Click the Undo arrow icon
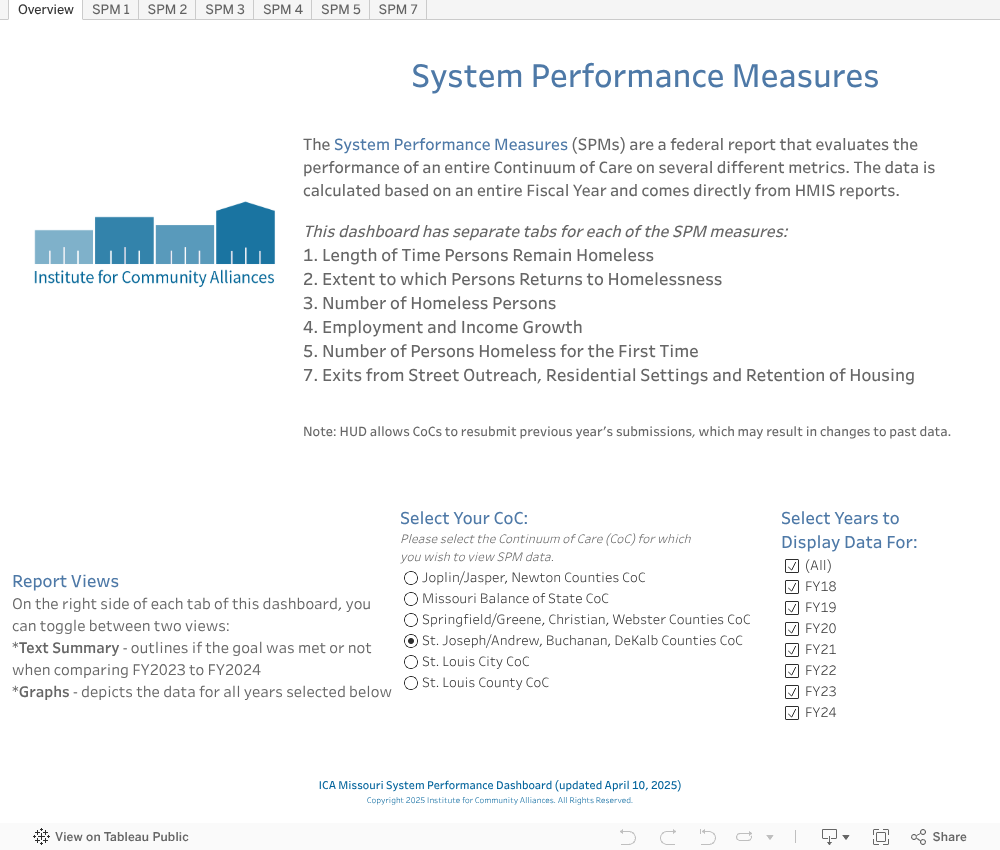1000x850 pixels. [628, 837]
